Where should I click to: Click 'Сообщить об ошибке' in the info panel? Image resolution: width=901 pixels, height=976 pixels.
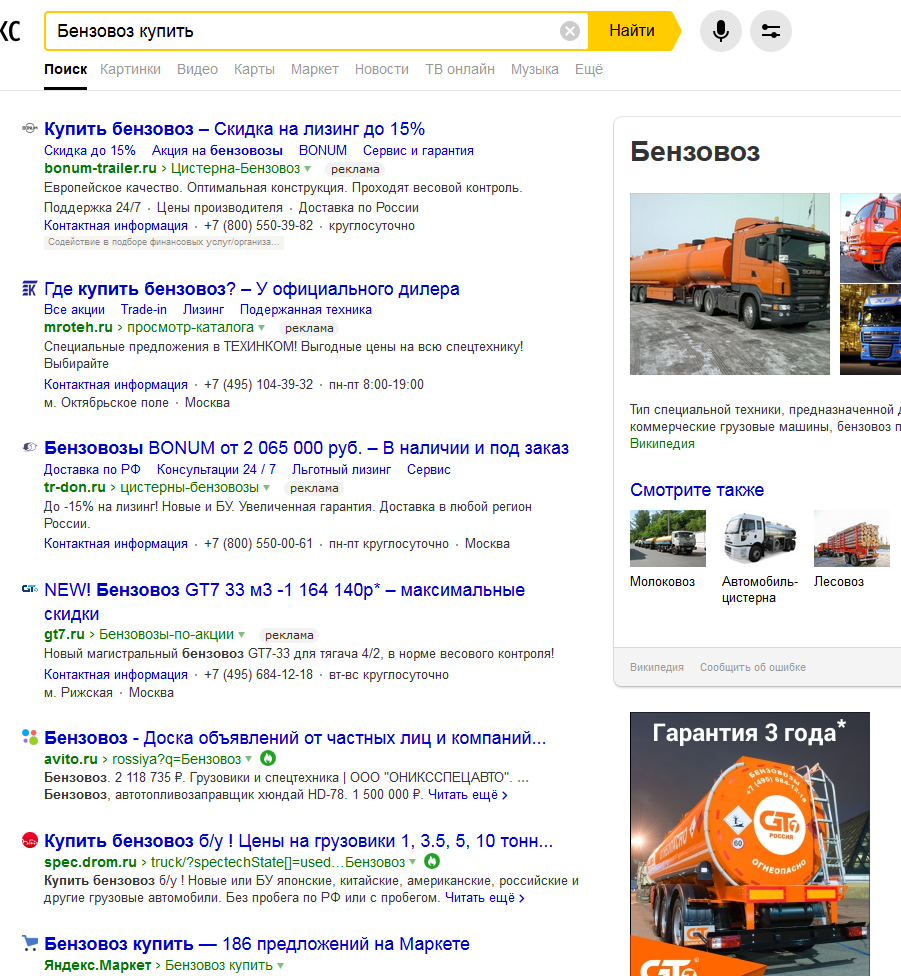pyautogui.click(x=752, y=667)
